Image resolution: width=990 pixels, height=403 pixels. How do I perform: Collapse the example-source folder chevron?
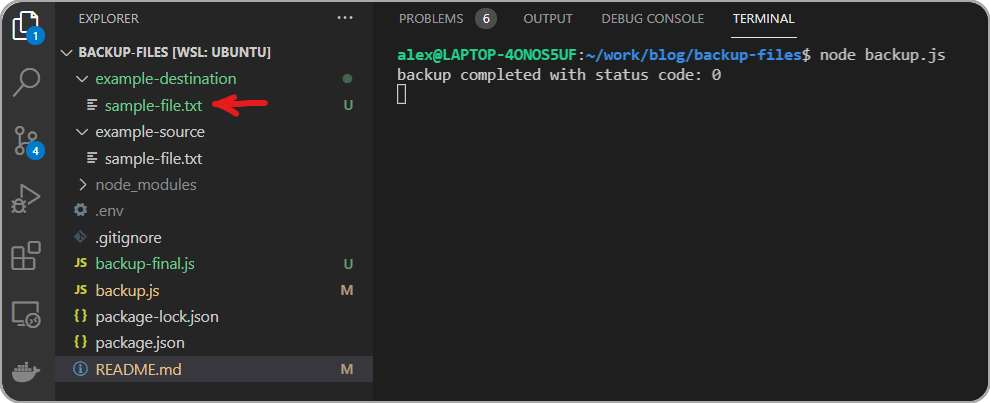coord(82,132)
